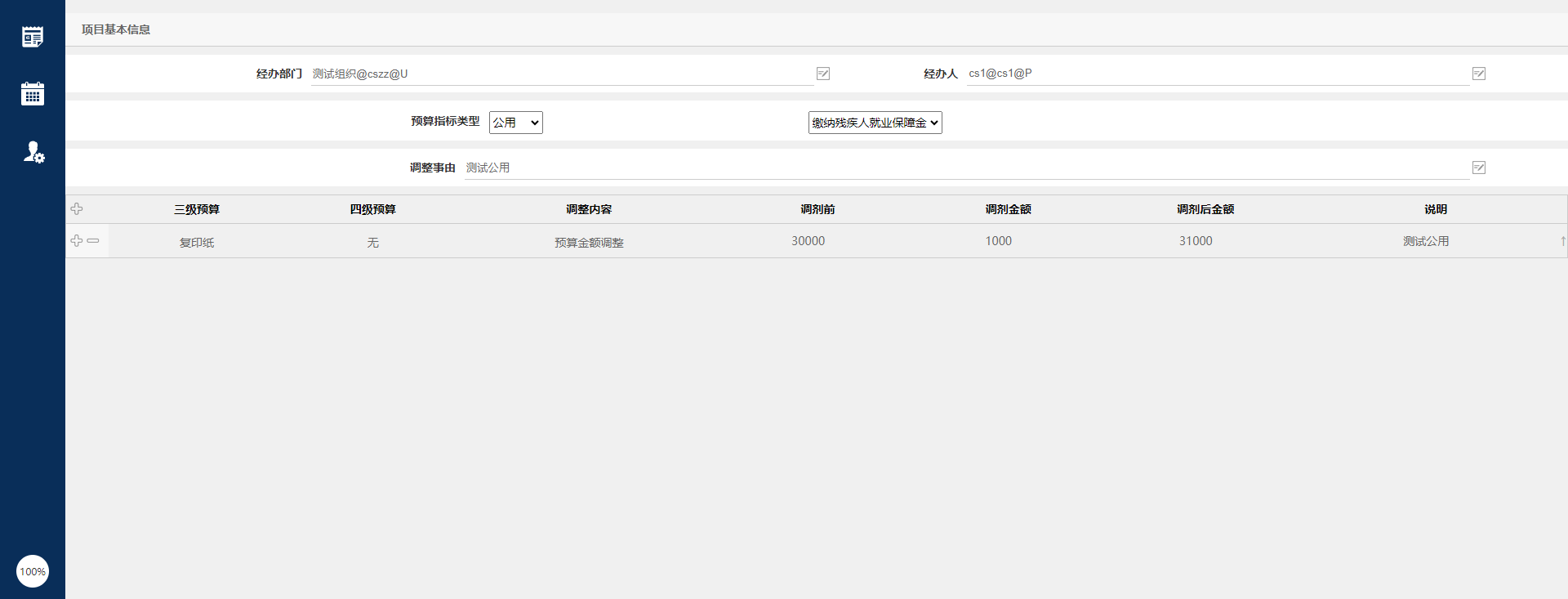Image resolution: width=1568 pixels, height=599 pixels.
Task: Add a row using 复印纸 row plus icon
Action: click(77, 241)
